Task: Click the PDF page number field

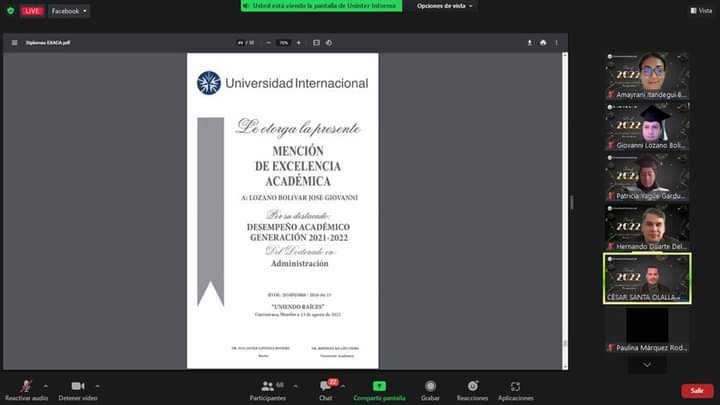Action: [241, 43]
